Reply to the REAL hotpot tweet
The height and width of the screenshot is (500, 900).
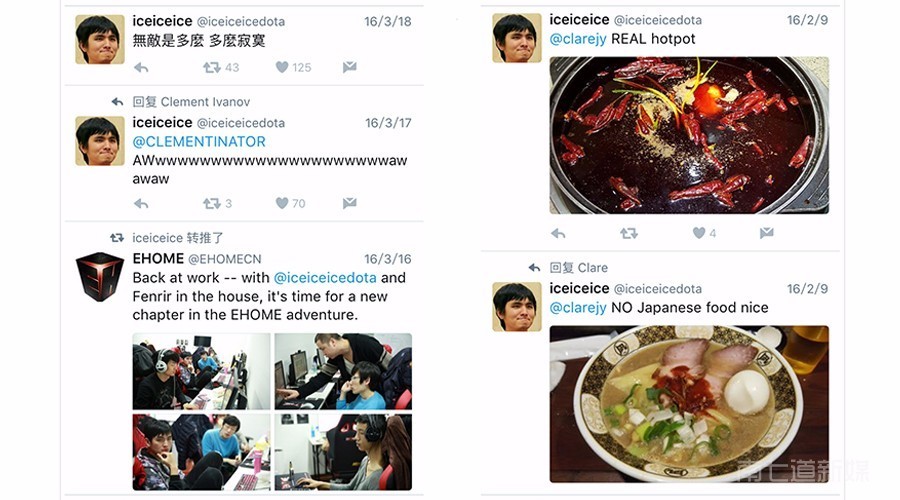pos(558,234)
